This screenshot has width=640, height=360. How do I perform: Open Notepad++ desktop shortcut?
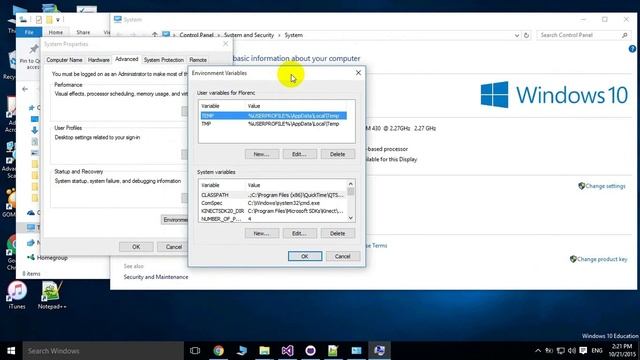point(52,295)
